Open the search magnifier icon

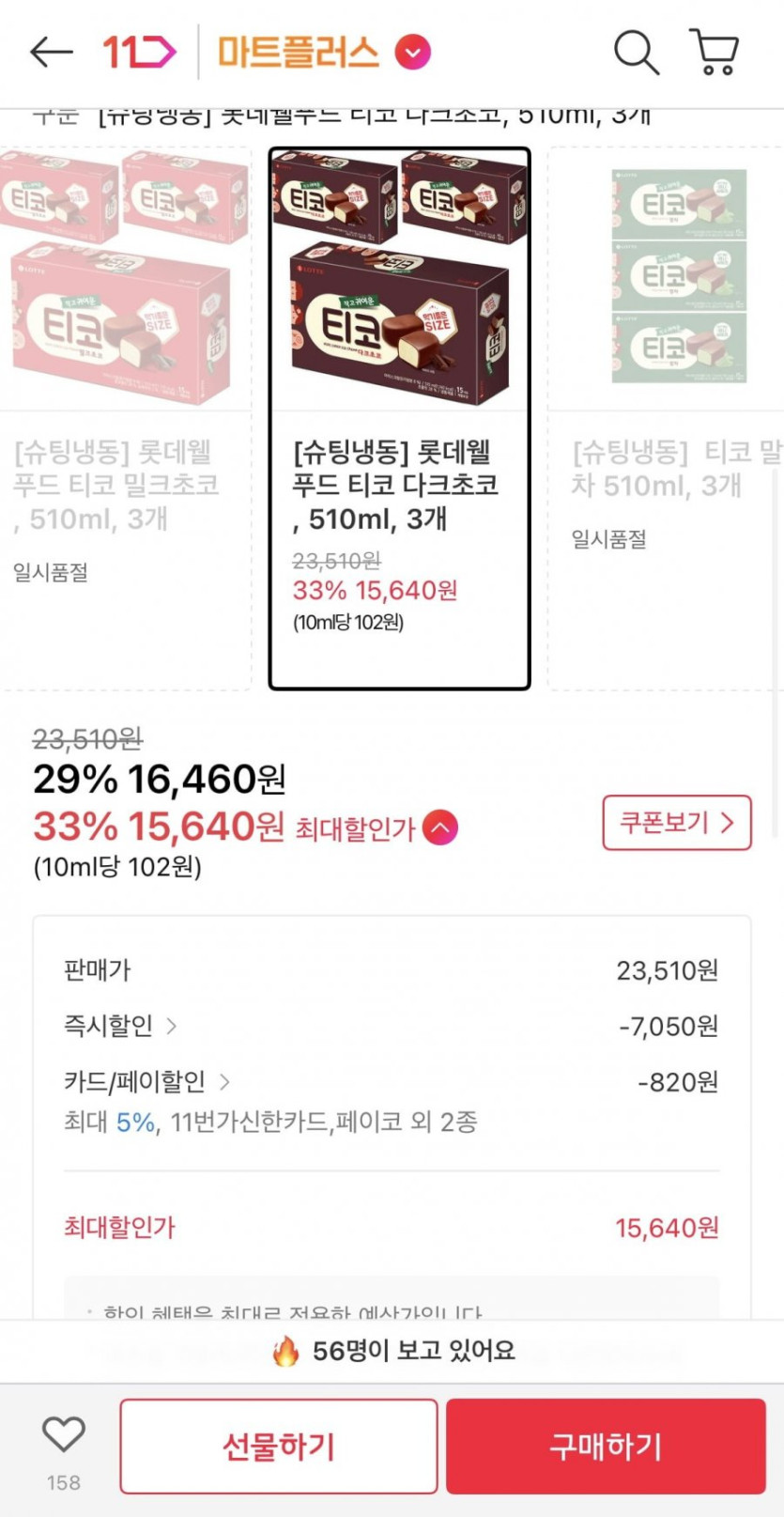point(636,53)
